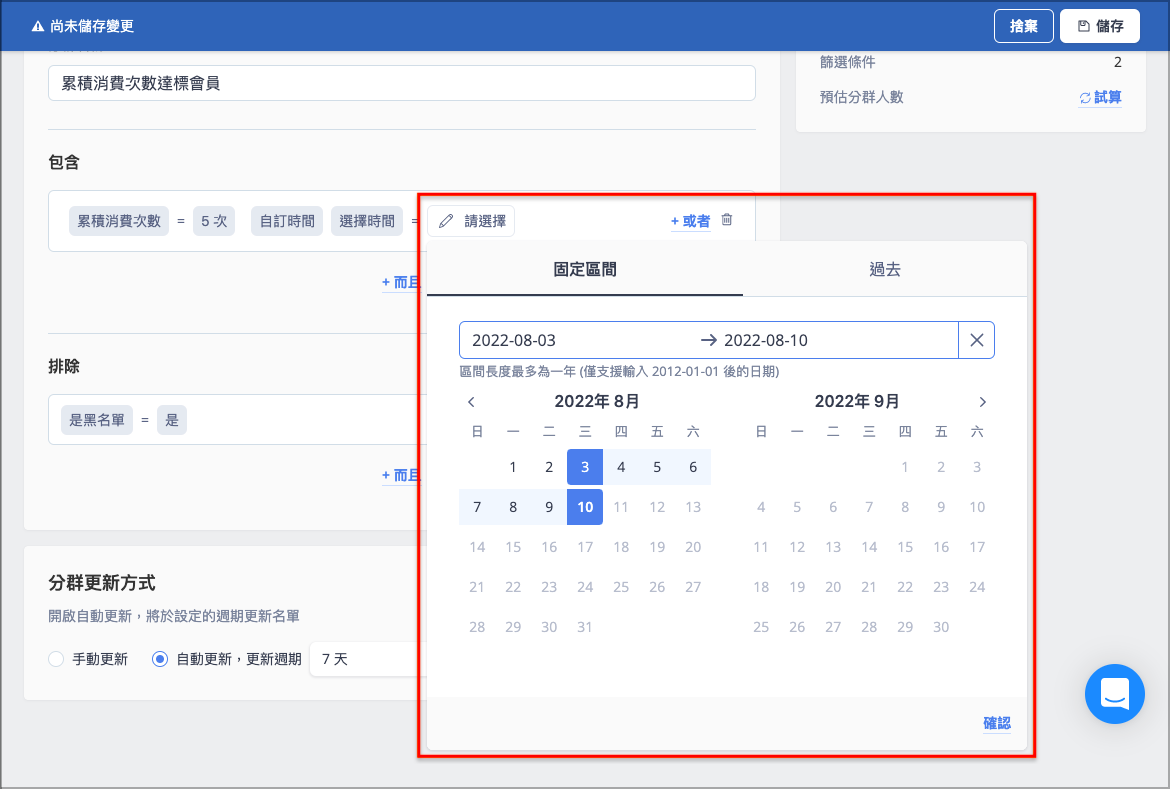Open the 5 次 value chip
1170x789 pixels.
click(x=214, y=221)
